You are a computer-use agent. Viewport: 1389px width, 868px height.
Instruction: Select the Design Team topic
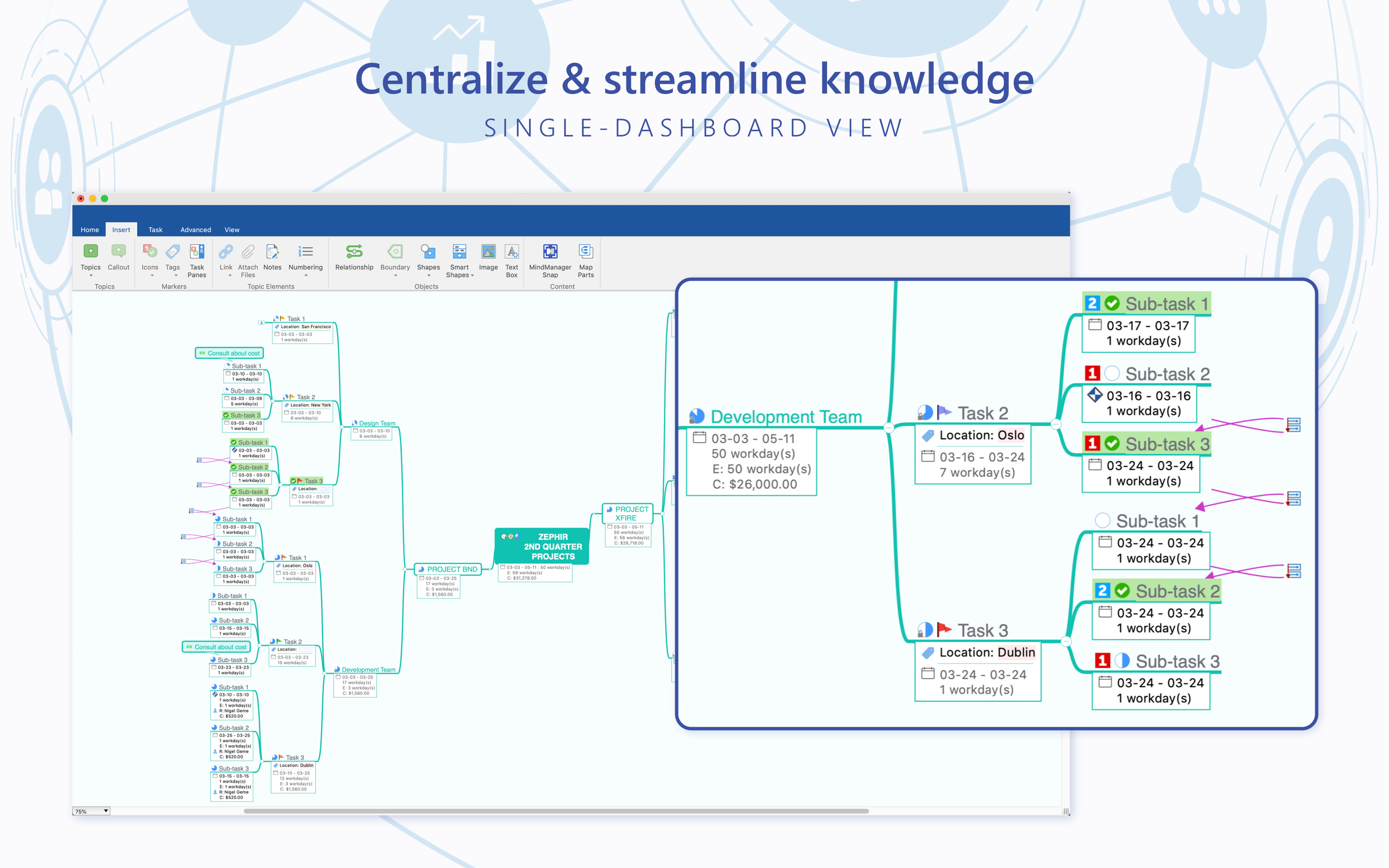tap(374, 423)
